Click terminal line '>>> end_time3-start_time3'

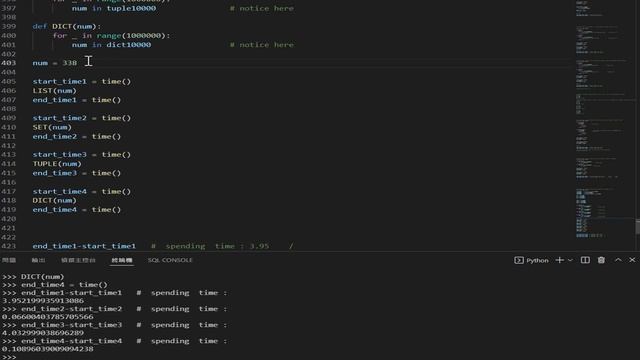click(62, 325)
